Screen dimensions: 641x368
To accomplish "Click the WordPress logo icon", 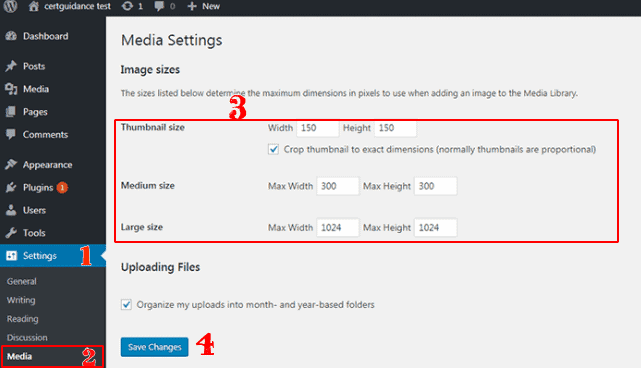I will (10, 6).
